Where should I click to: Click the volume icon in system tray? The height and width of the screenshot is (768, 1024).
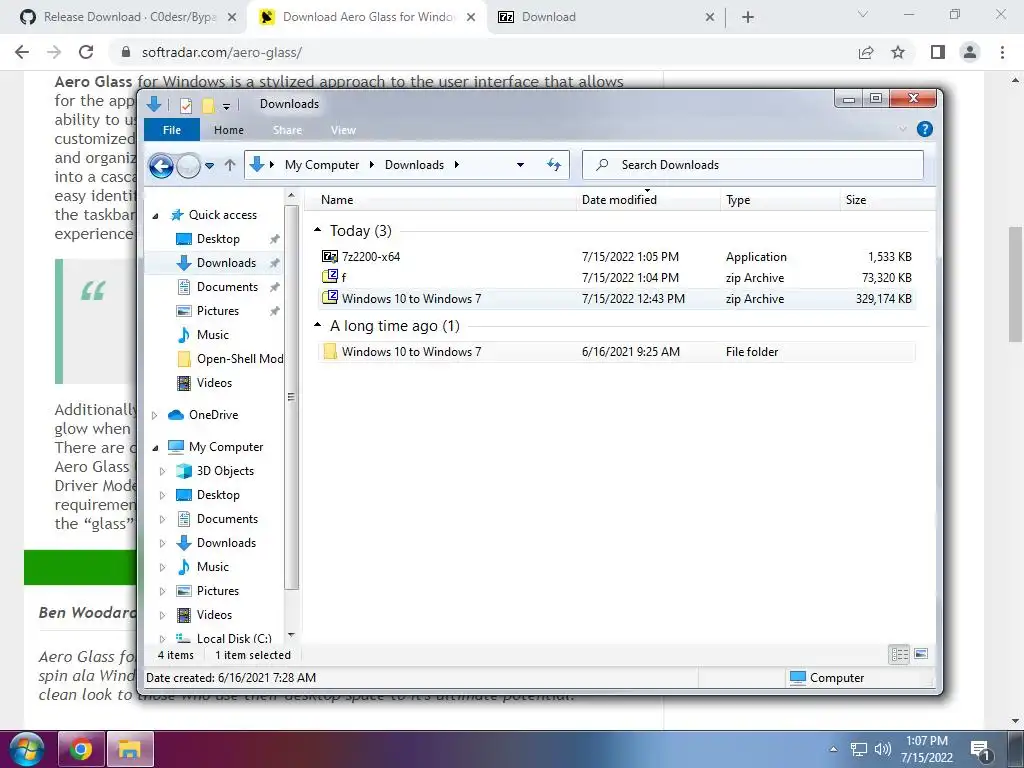point(883,749)
